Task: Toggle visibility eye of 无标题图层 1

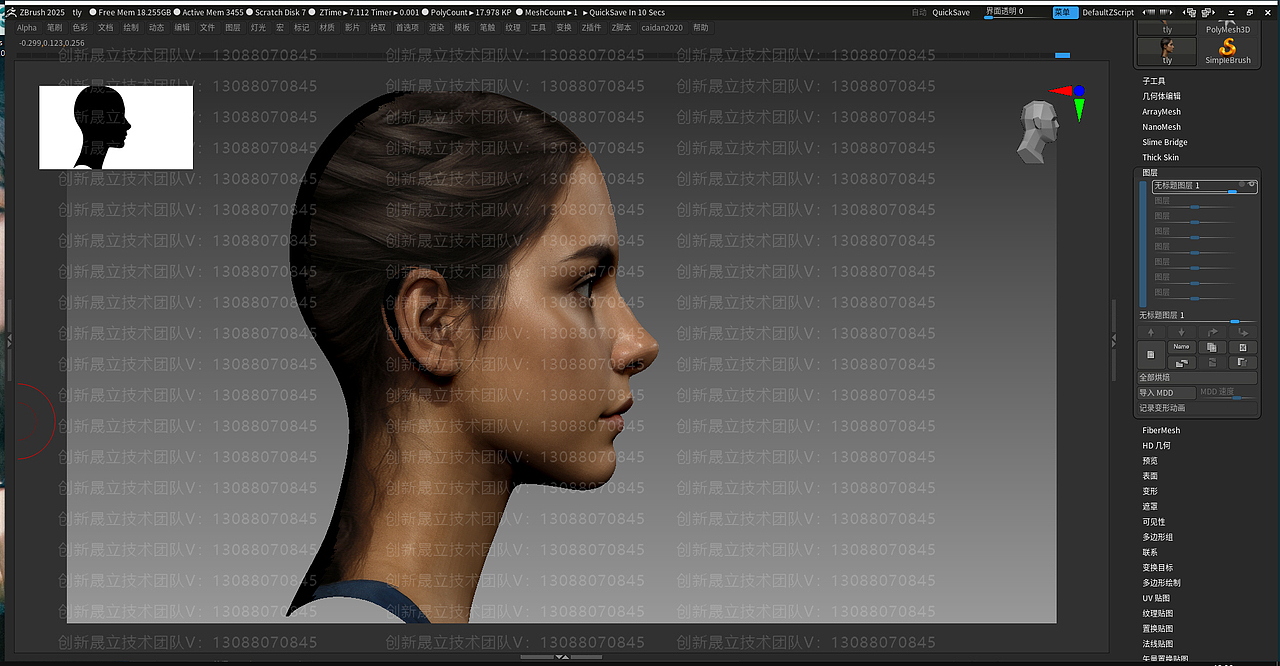Action: (x=1252, y=184)
